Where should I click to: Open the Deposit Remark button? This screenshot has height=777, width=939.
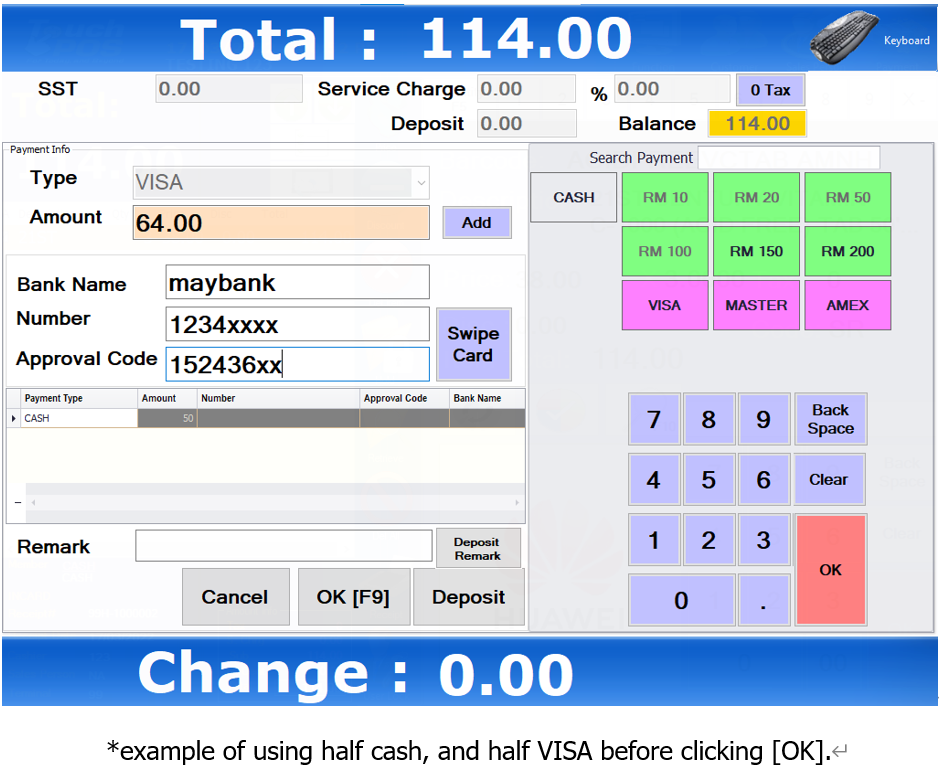click(477, 548)
